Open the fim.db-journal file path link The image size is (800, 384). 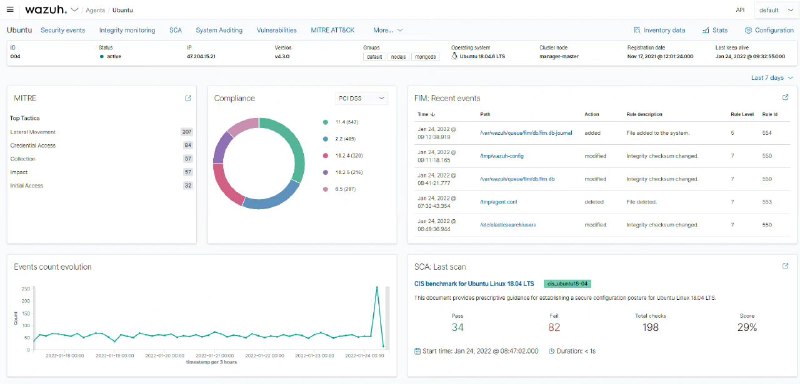coord(527,133)
